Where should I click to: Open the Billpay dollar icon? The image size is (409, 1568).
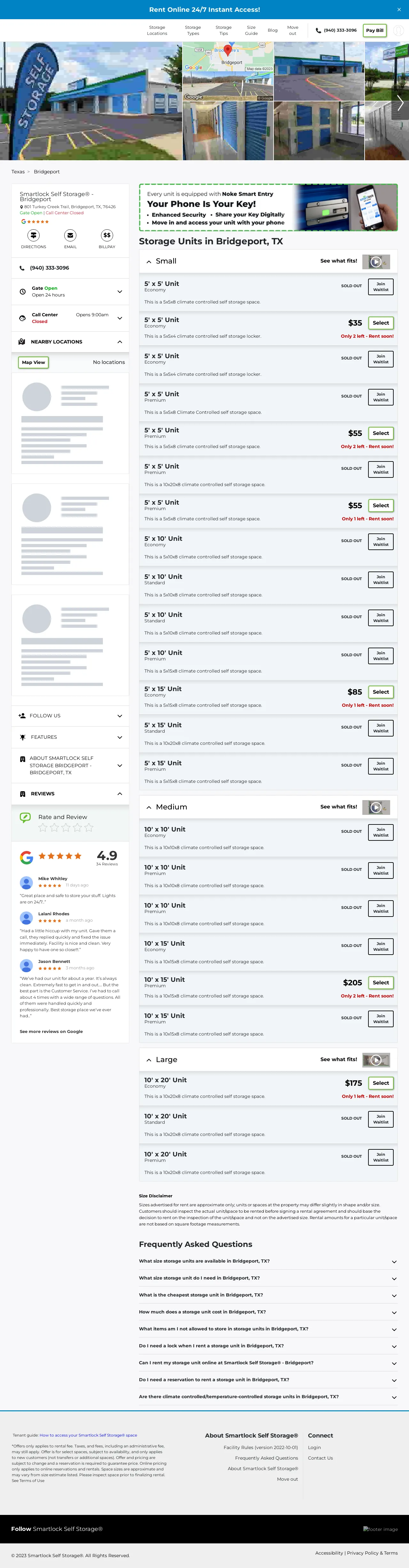tap(107, 235)
